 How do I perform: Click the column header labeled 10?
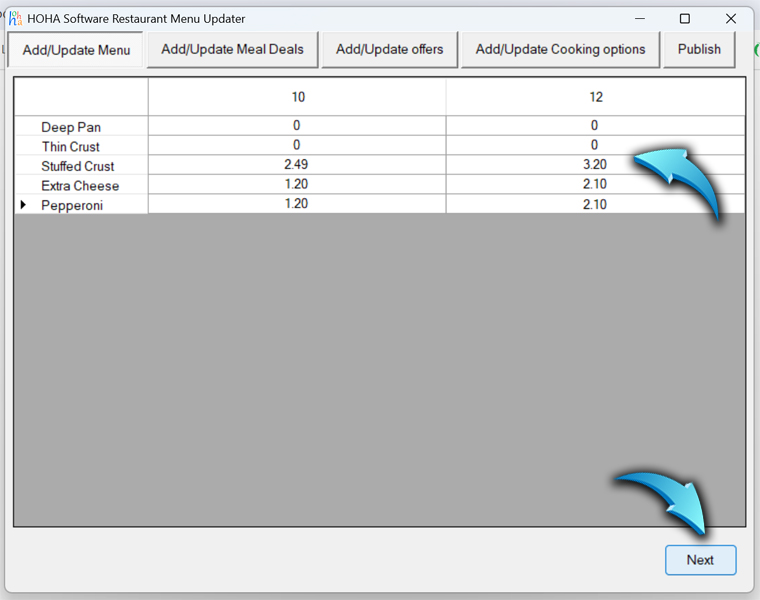297,97
